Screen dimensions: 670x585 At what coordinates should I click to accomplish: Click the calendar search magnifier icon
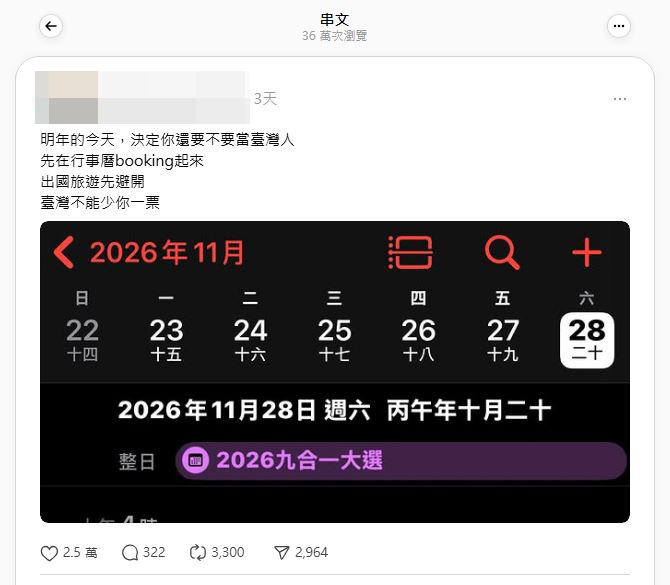502,252
